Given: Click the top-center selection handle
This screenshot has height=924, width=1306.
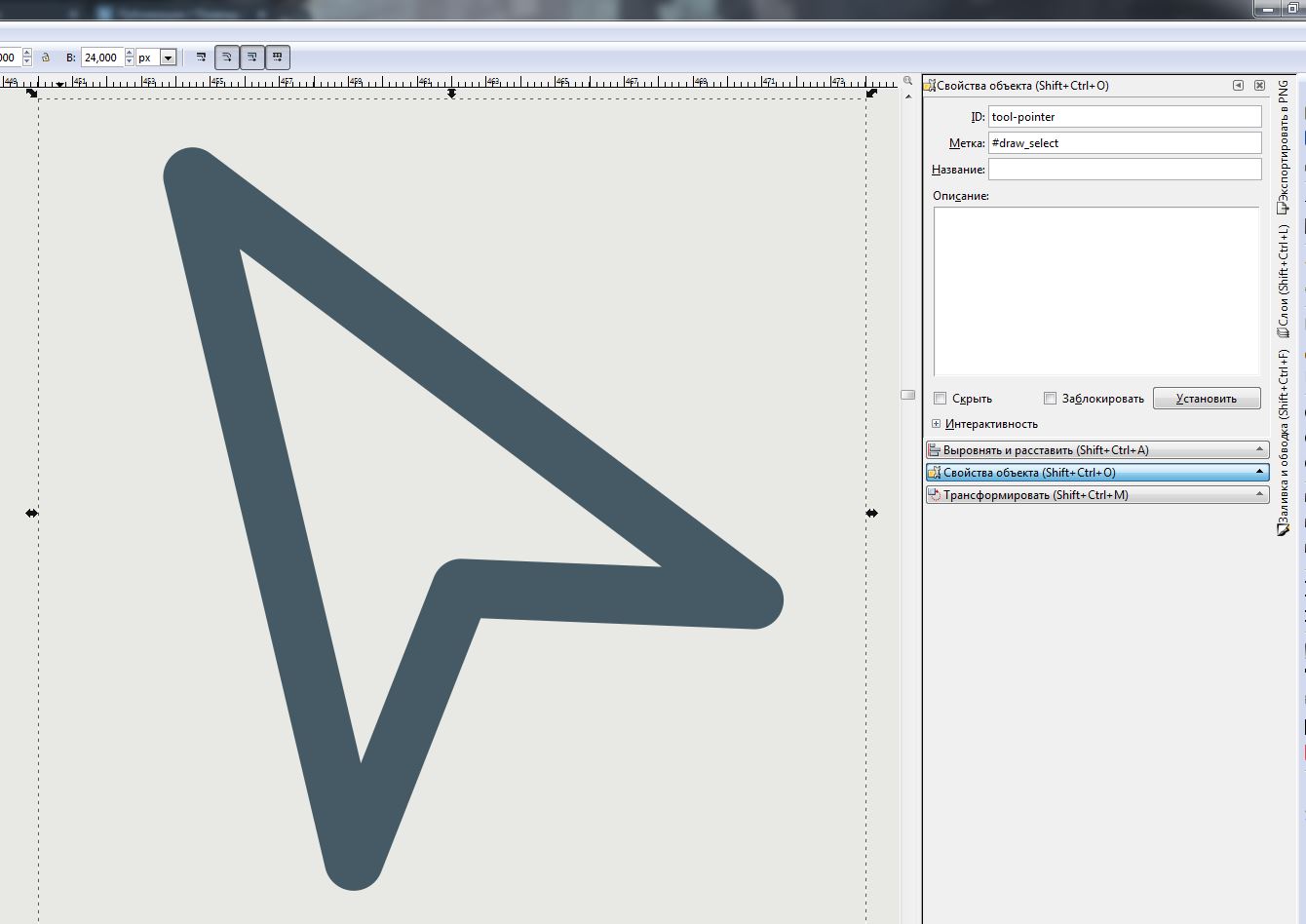Looking at the screenshot, I should click(x=451, y=93).
